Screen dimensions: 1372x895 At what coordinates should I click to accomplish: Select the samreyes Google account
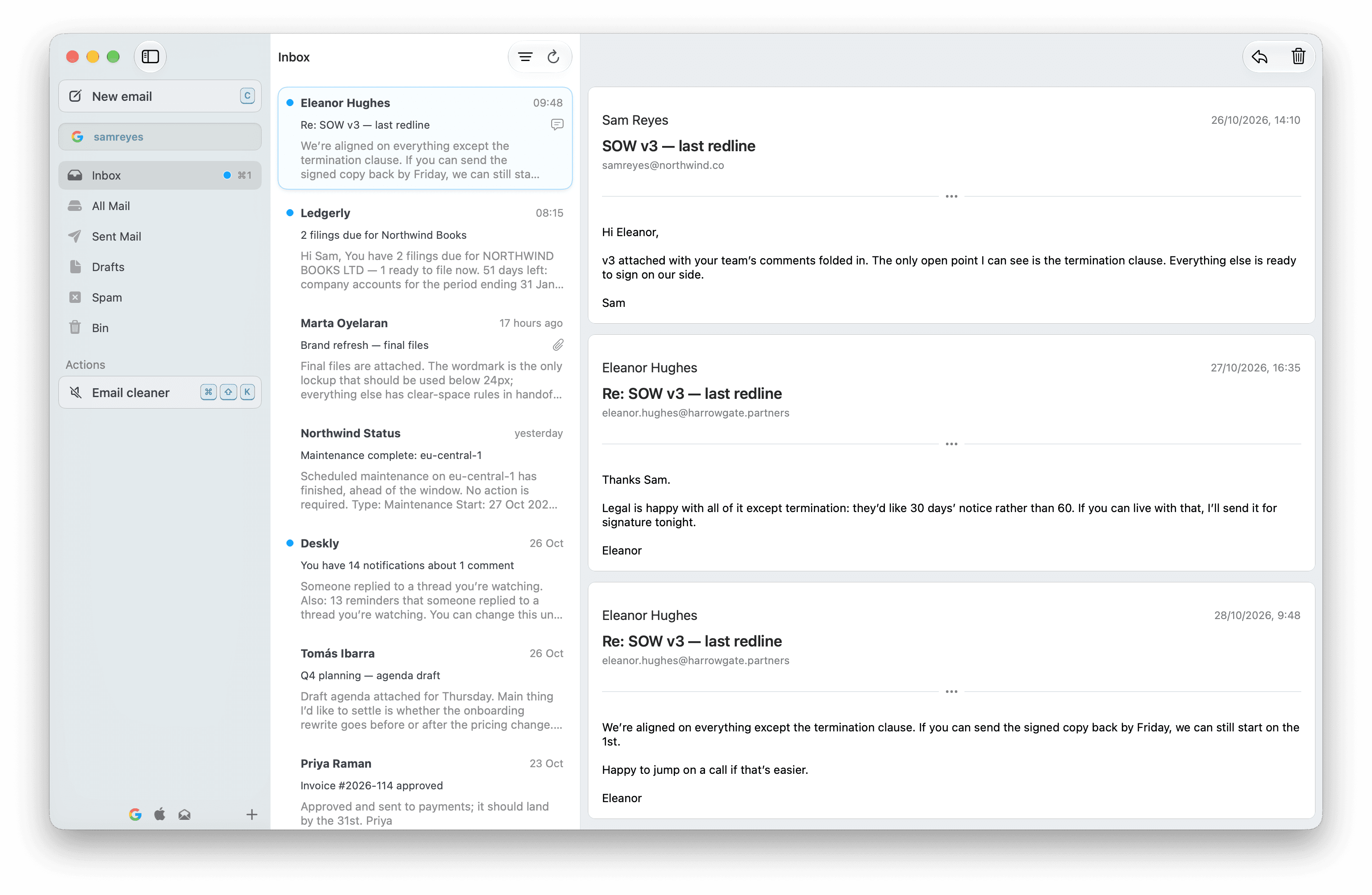coord(160,137)
